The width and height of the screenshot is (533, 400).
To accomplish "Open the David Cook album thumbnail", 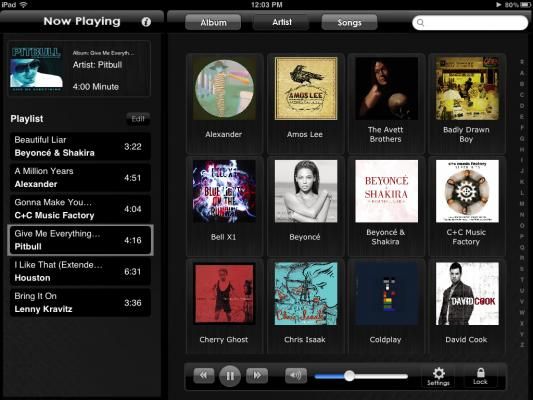I will (467, 294).
